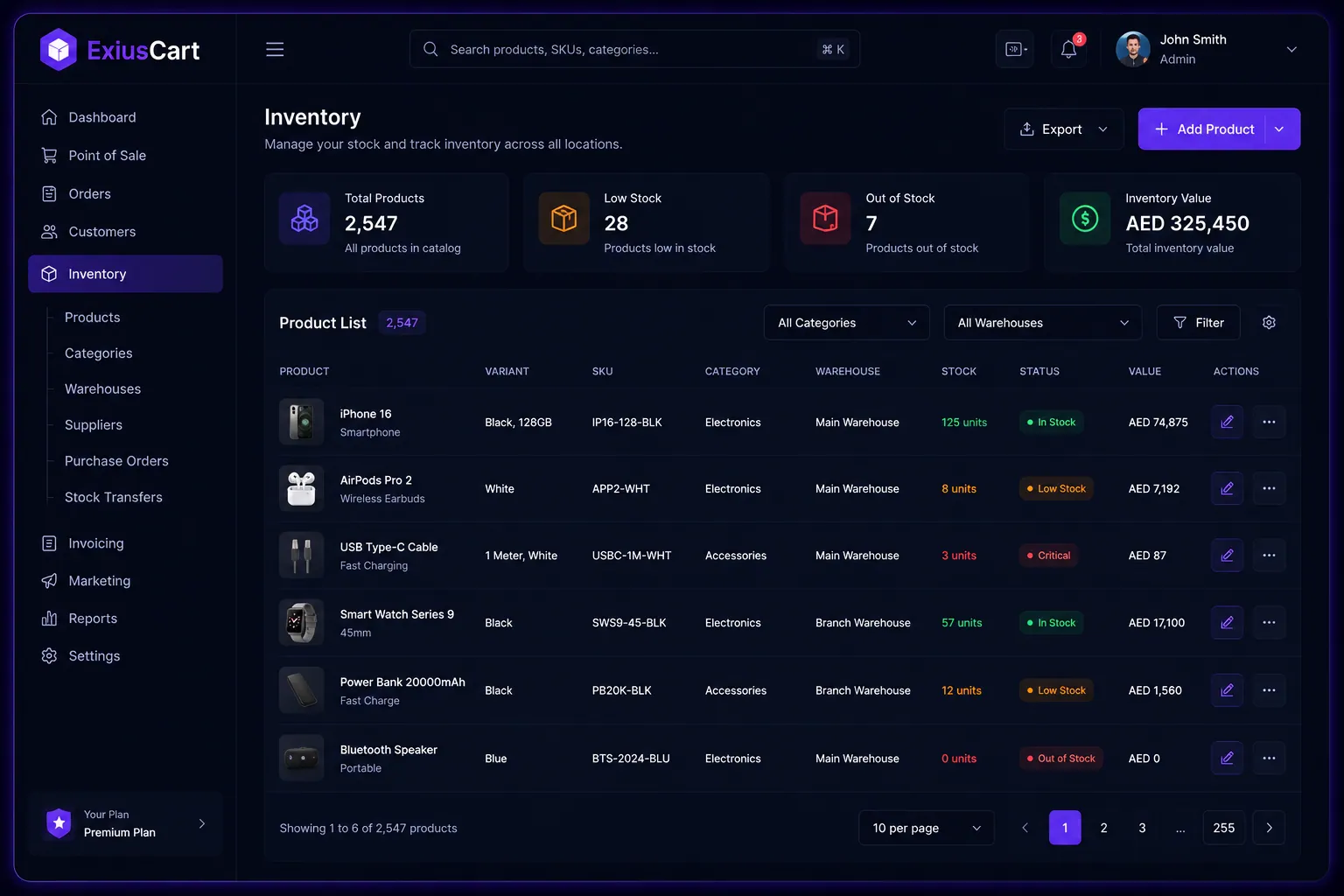Expand the Add Product split arrow
Screen dimensions: 1344x896
(1279, 129)
